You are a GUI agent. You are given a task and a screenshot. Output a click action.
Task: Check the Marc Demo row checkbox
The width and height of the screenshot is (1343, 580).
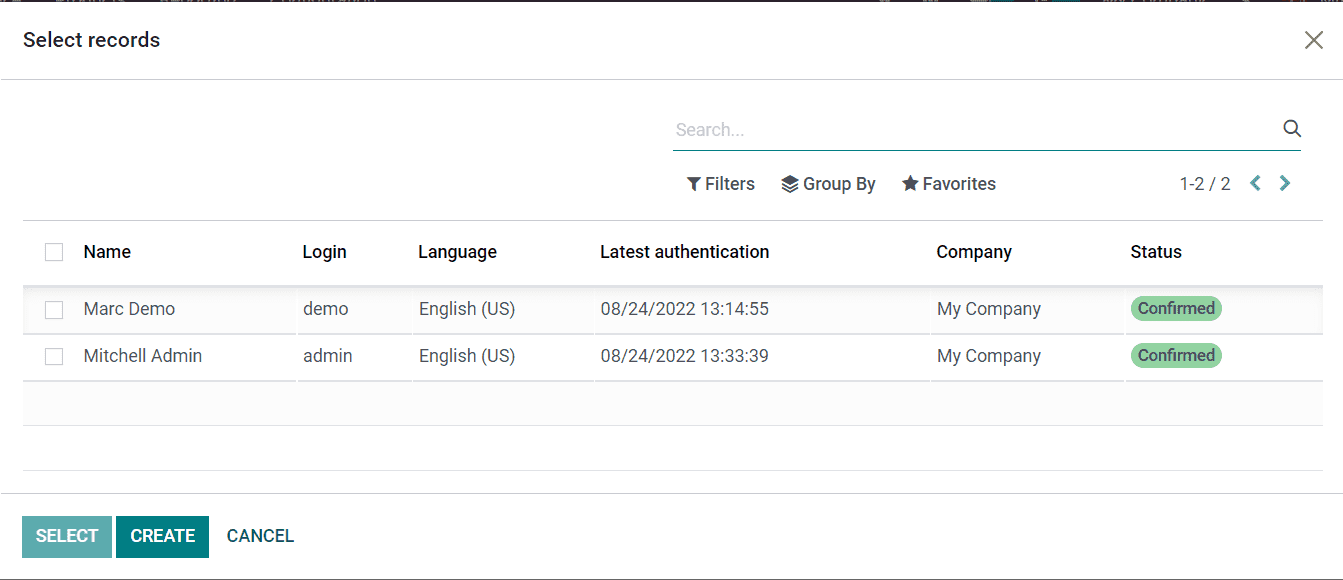tap(54, 310)
